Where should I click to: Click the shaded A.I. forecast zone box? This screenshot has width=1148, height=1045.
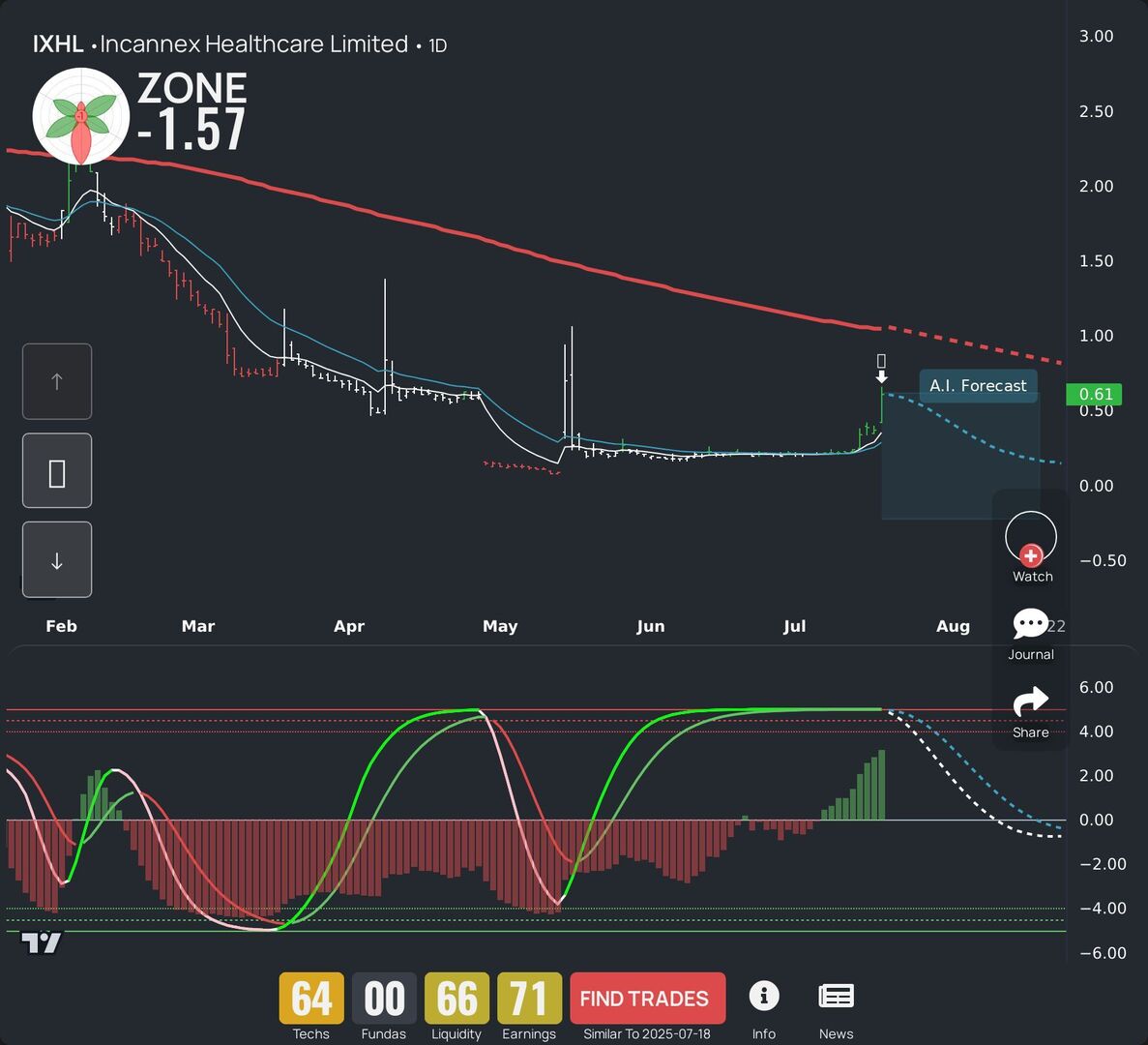point(960,457)
